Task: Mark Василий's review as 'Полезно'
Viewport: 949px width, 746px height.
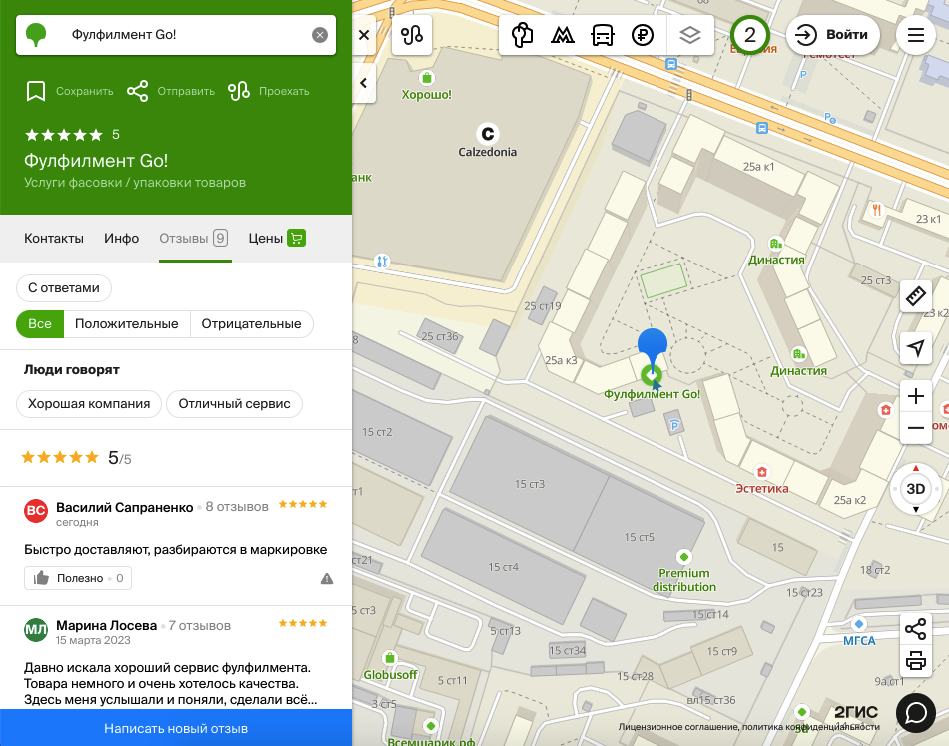Action: point(77,578)
